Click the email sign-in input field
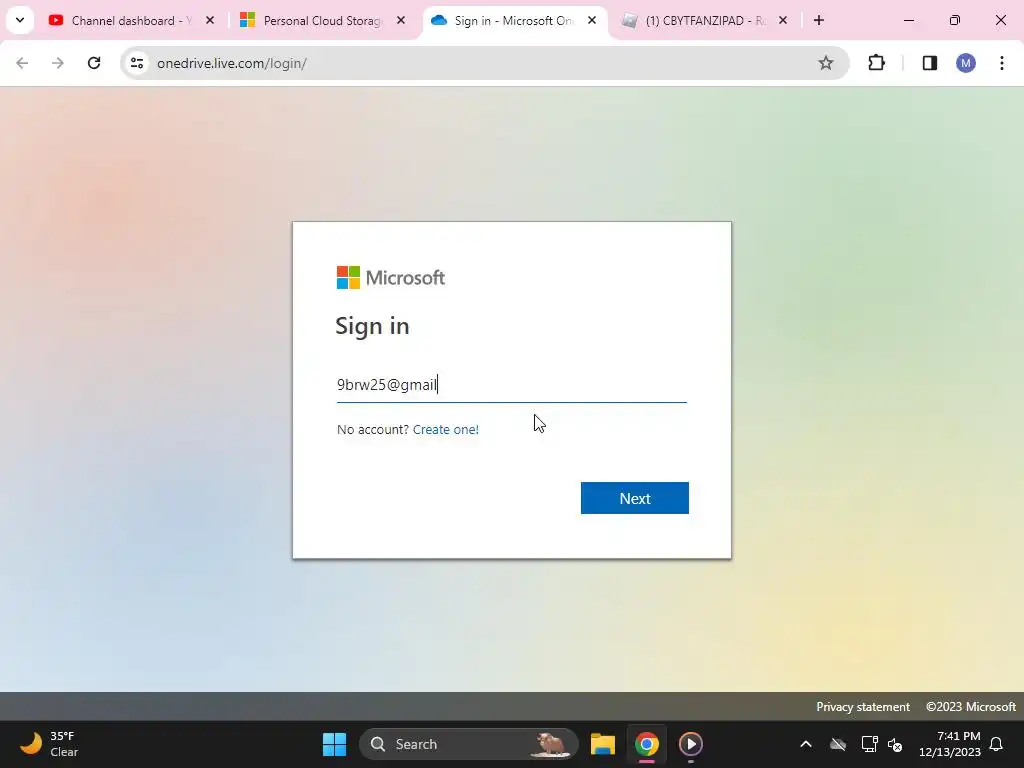This screenshot has height=768, width=1024. (x=511, y=385)
